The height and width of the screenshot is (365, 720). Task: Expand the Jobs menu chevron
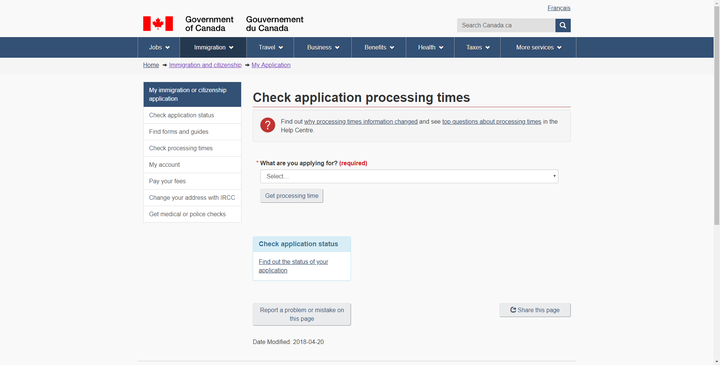point(168,47)
